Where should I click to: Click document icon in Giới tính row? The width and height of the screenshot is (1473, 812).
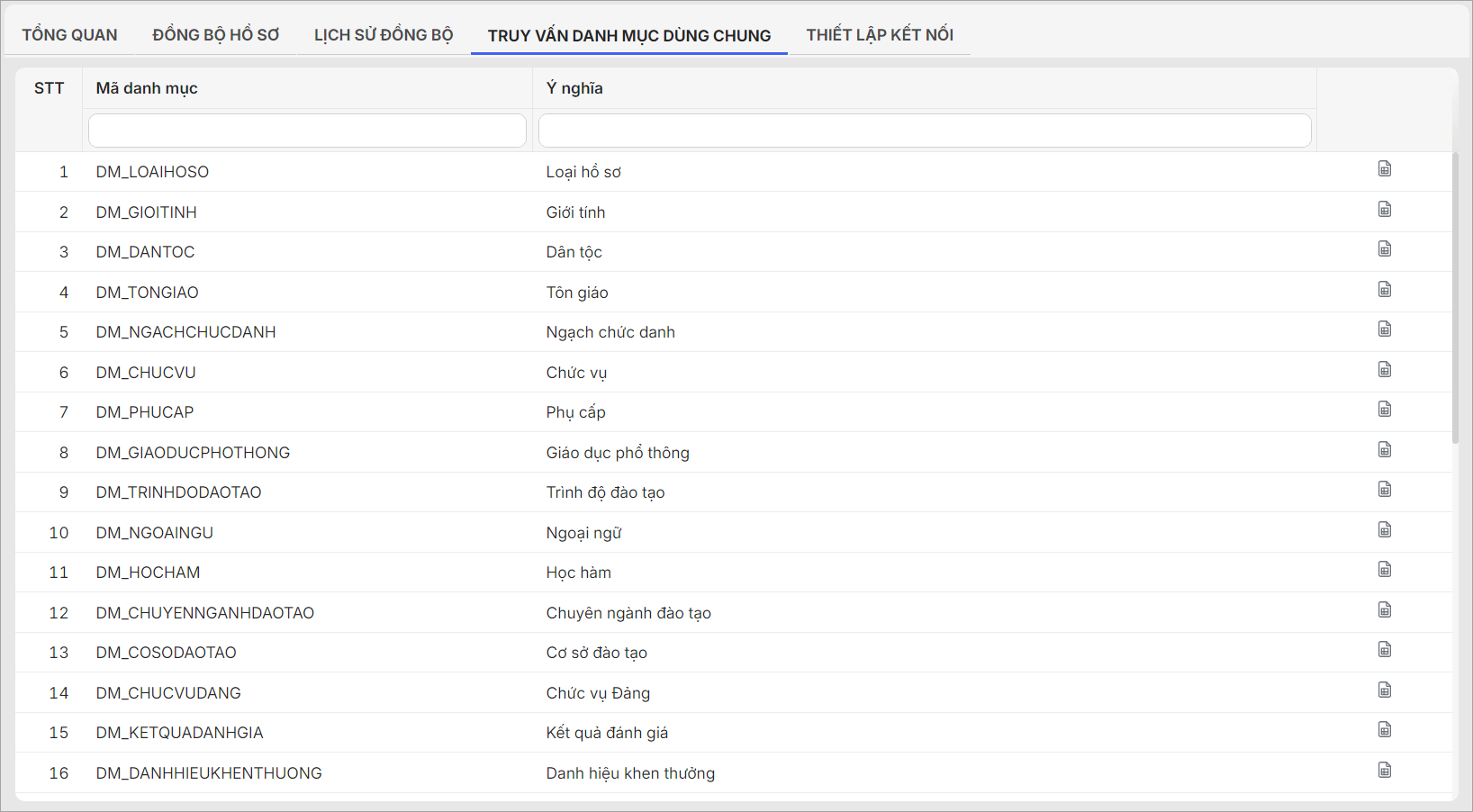[x=1385, y=210]
